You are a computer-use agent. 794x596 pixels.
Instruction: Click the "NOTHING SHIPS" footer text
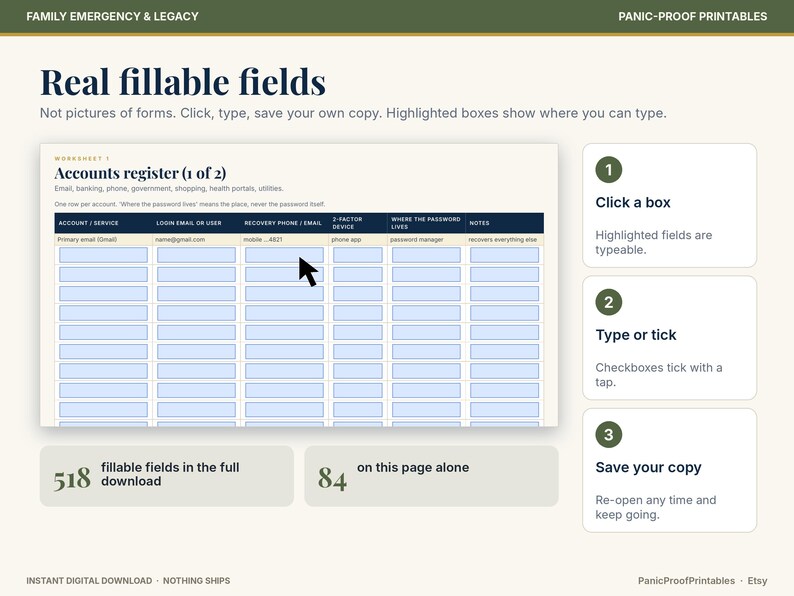(196, 581)
